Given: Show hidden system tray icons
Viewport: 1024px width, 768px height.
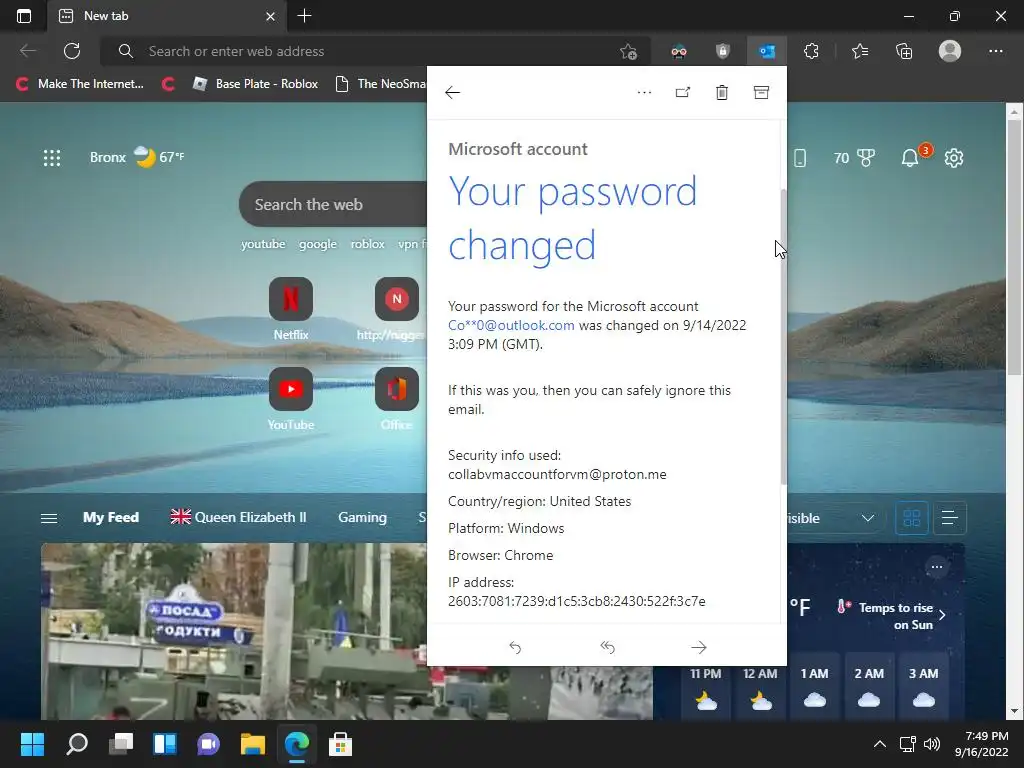Looking at the screenshot, I should click(880, 744).
